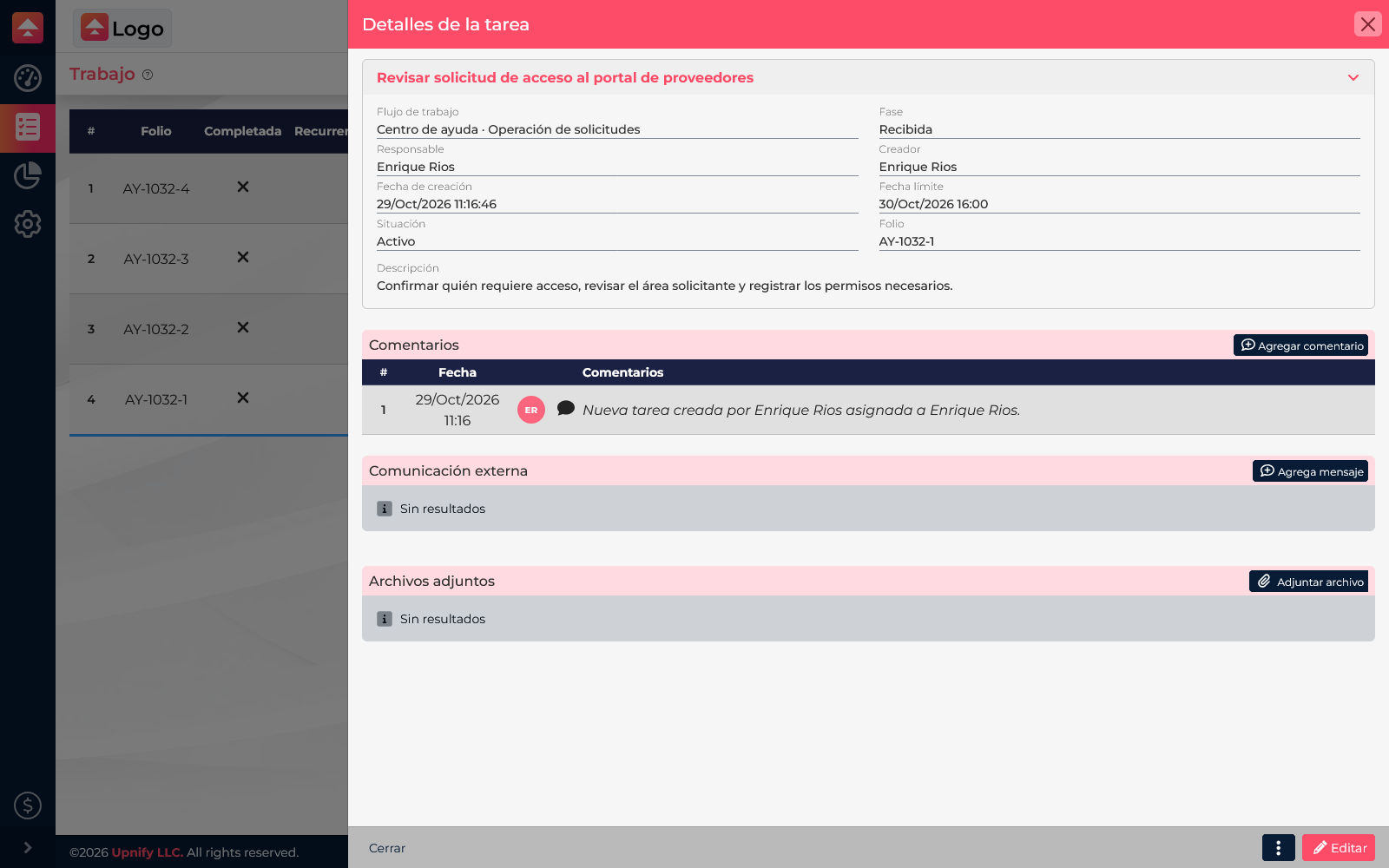
Task: Click info icon in Comunicación externa section
Action: pos(385,509)
